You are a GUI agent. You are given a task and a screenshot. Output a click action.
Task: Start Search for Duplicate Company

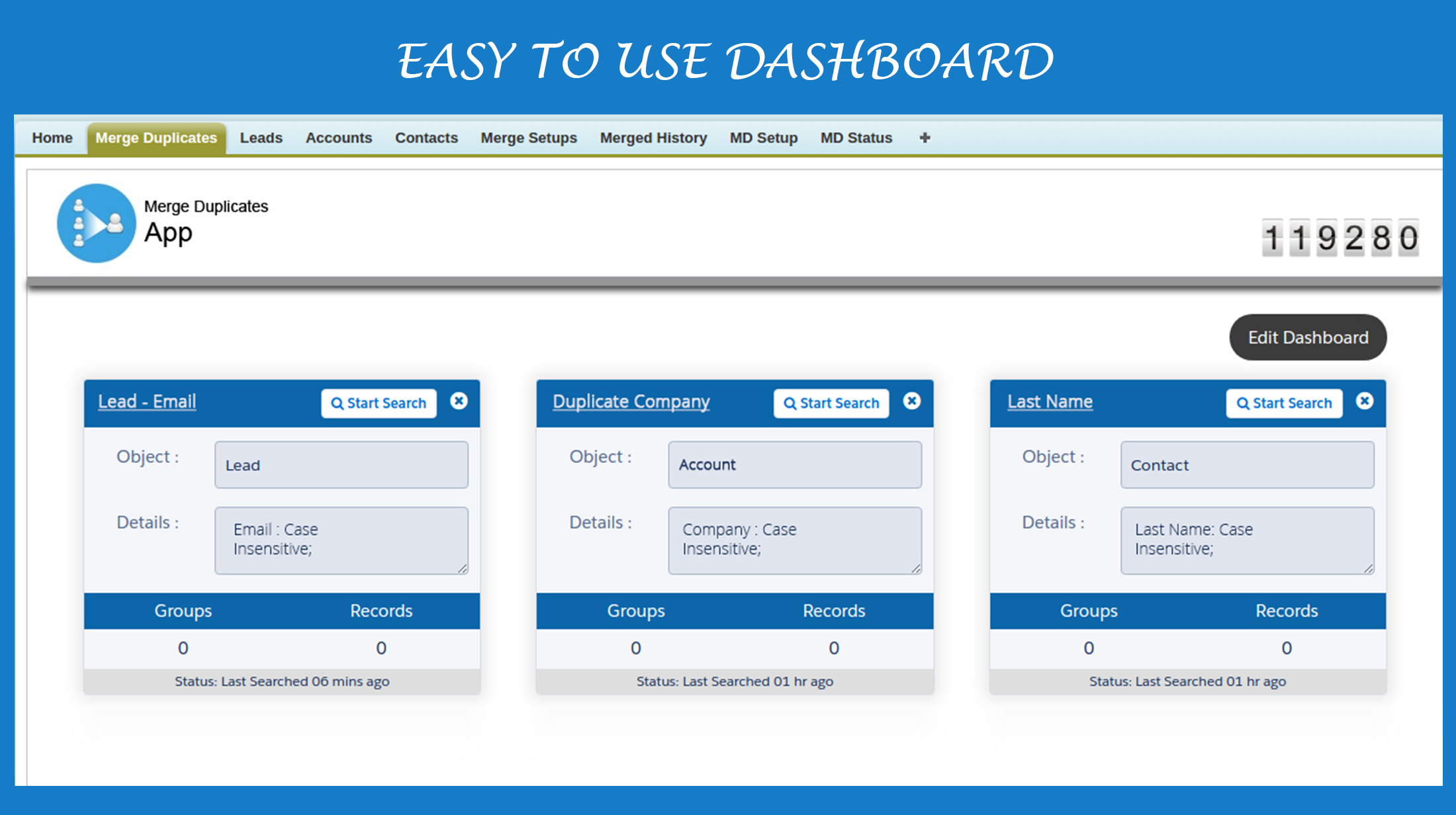(831, 403)
